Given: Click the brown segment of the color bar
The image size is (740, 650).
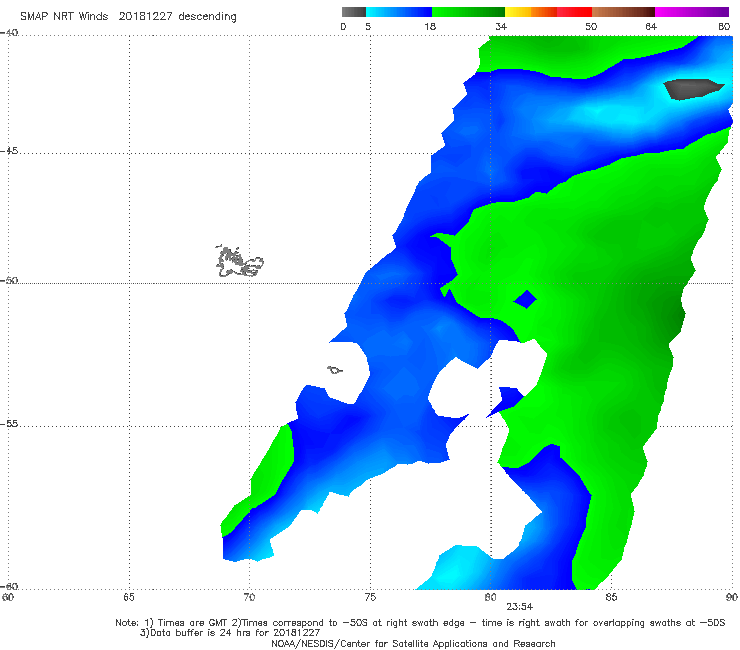Looking at the screenshot, I should 623,12.
